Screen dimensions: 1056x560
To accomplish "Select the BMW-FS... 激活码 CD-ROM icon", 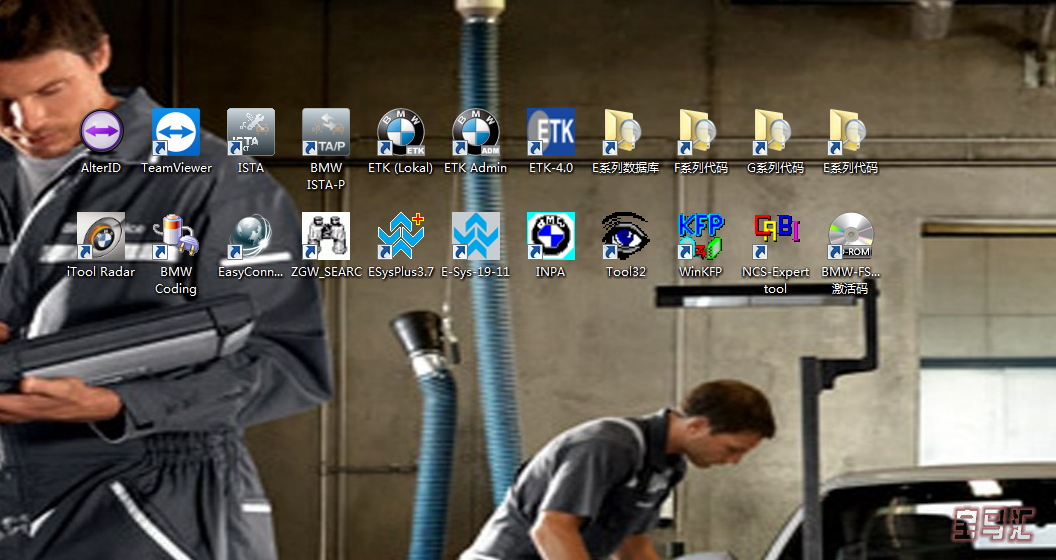I will pyautogui.click(x=851, y=236).
